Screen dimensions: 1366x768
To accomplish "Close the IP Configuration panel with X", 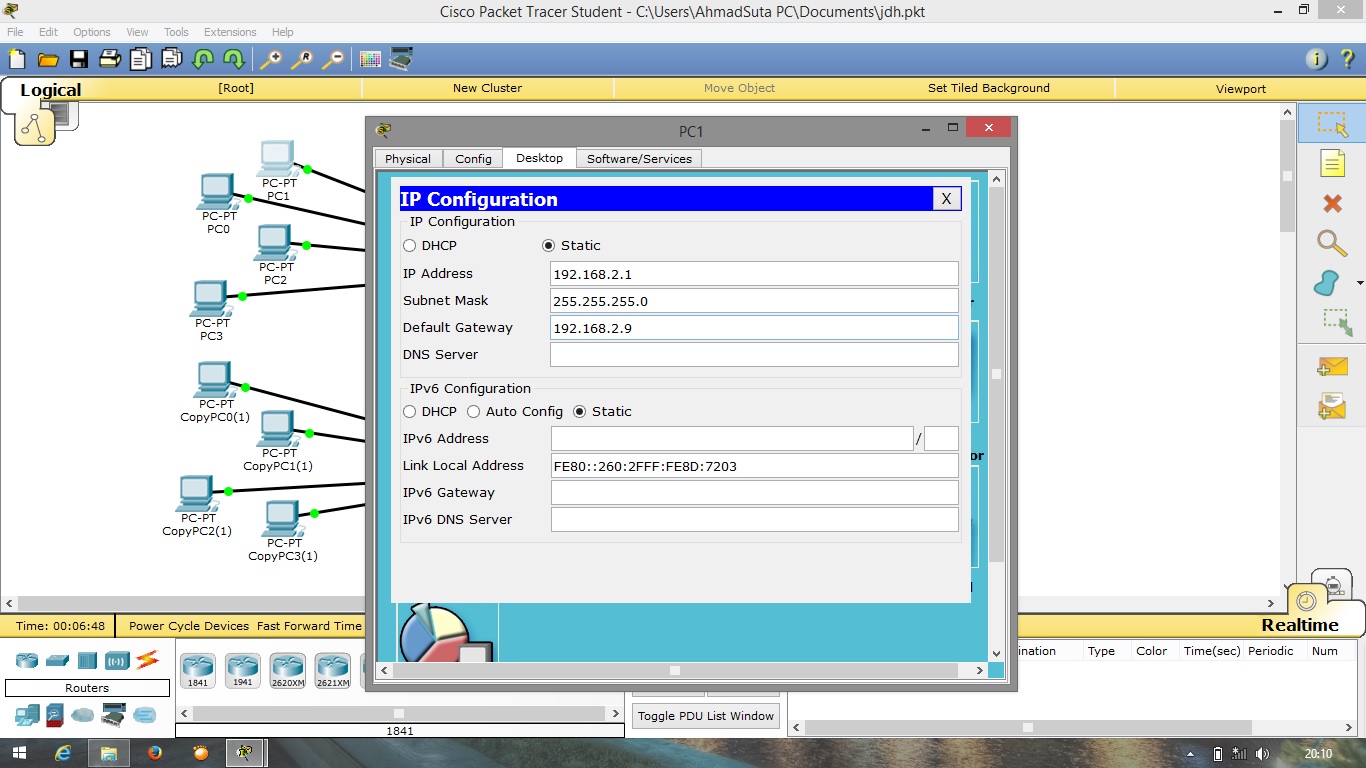I will (x=946, y=198).
